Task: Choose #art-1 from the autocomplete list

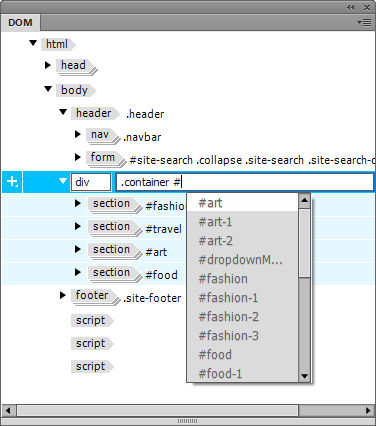Action: coord(243,222)
